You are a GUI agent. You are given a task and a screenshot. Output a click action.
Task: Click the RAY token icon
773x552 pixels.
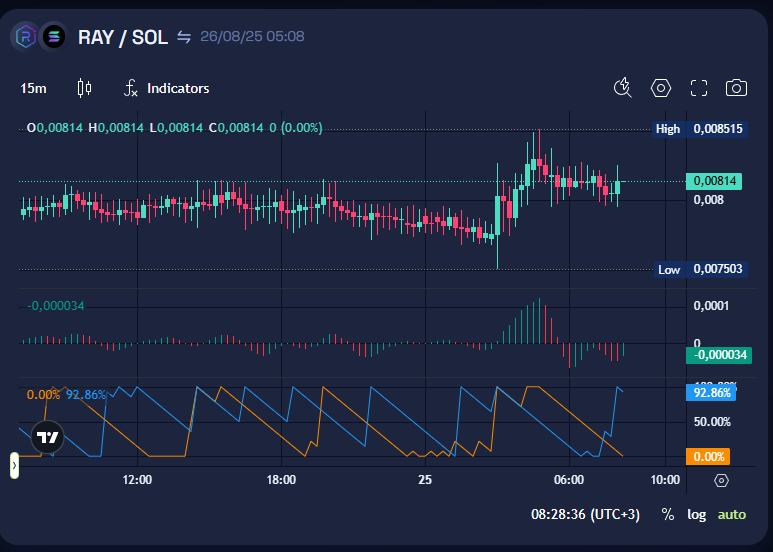25,37
